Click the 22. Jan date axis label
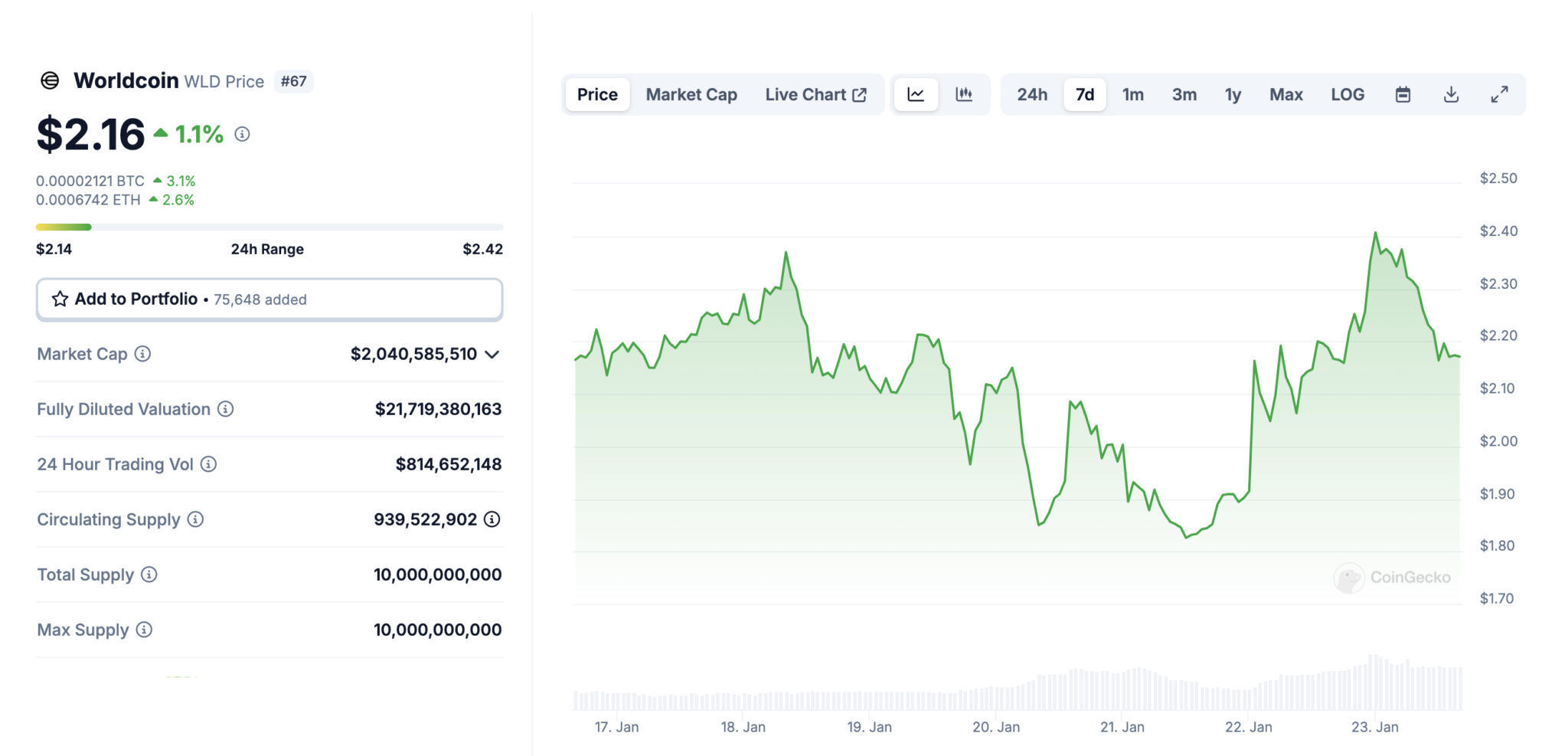 pyautogui.click(x=1249, y=727)
